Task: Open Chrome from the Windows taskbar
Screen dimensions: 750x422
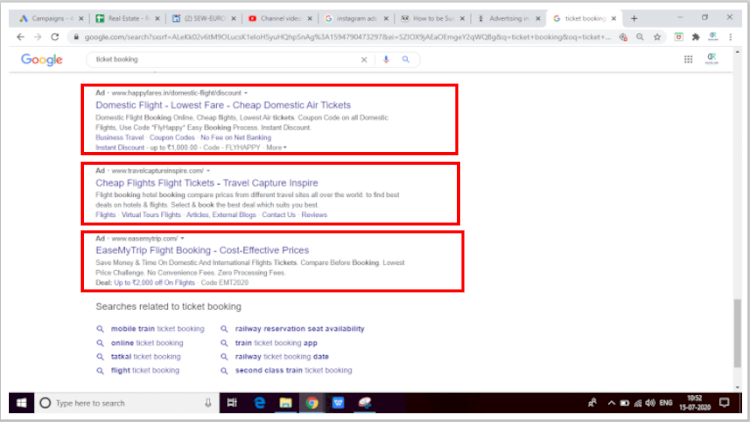Action: pyautogui.click(x=312, y=403)
